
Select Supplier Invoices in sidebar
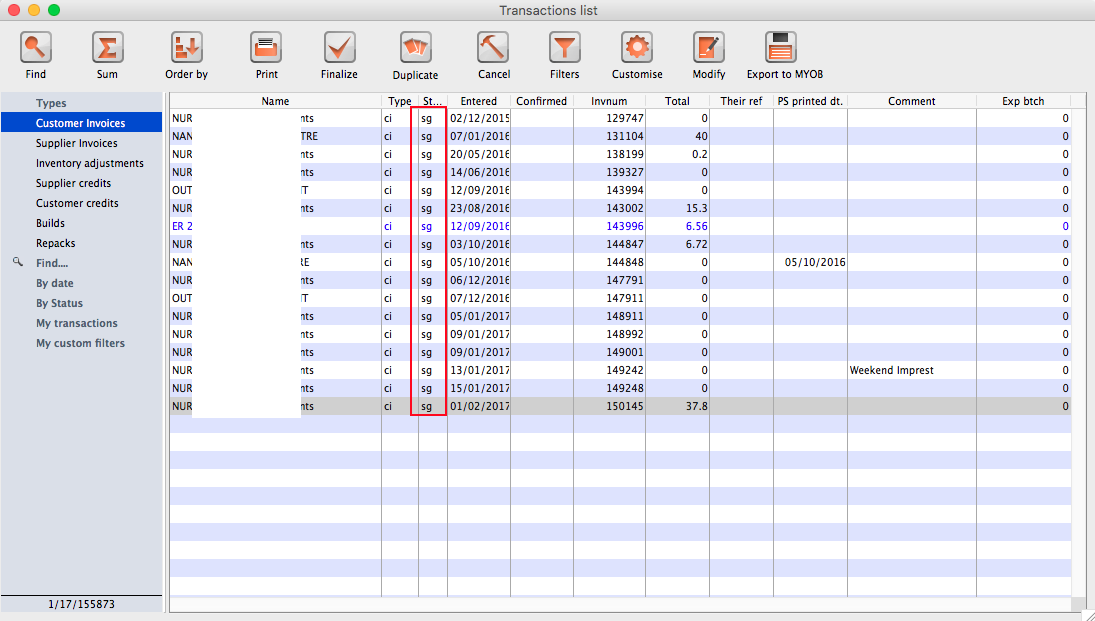tap(76, 143)
